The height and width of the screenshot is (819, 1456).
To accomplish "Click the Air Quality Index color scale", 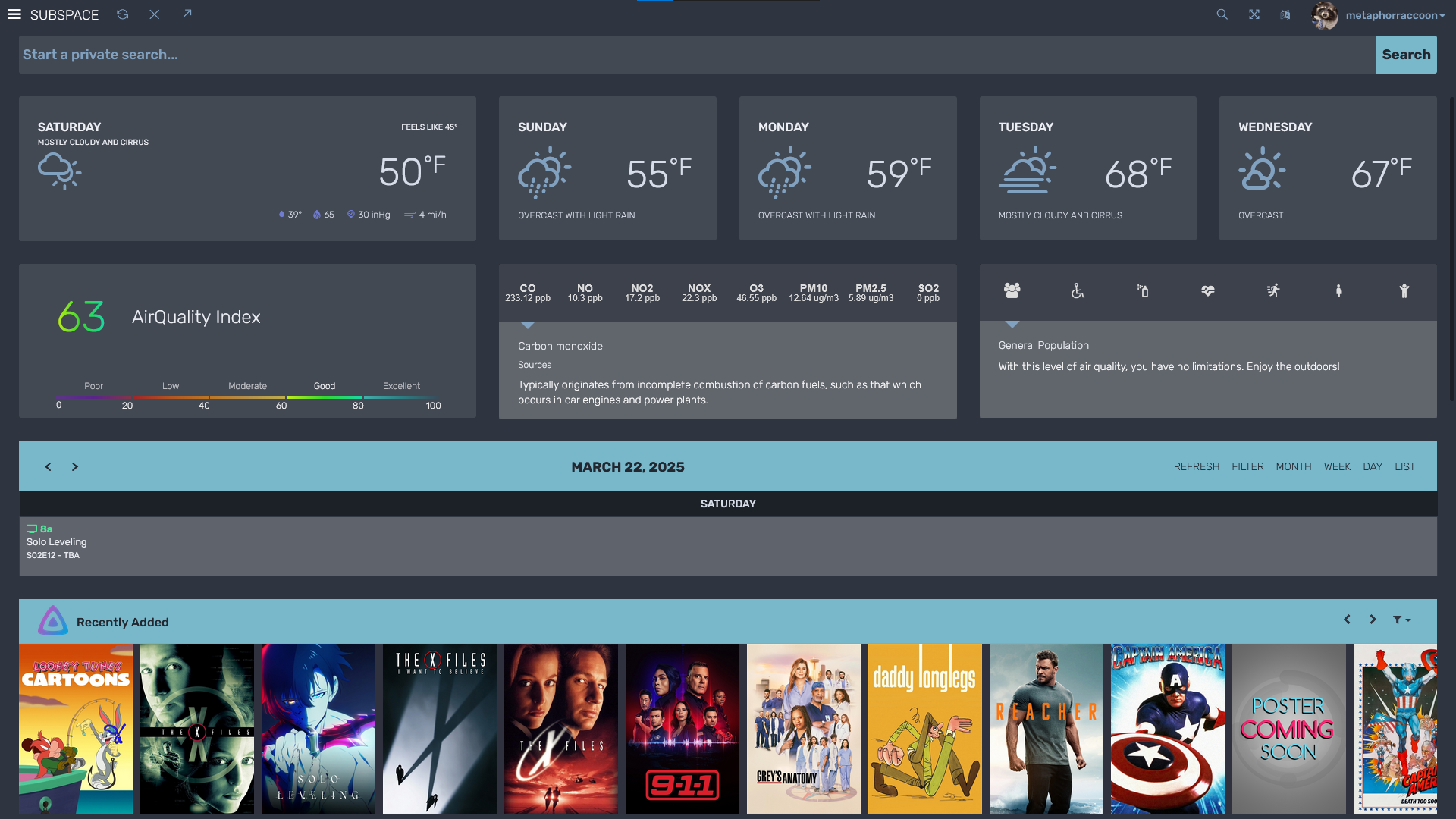I will coord(247,397).
